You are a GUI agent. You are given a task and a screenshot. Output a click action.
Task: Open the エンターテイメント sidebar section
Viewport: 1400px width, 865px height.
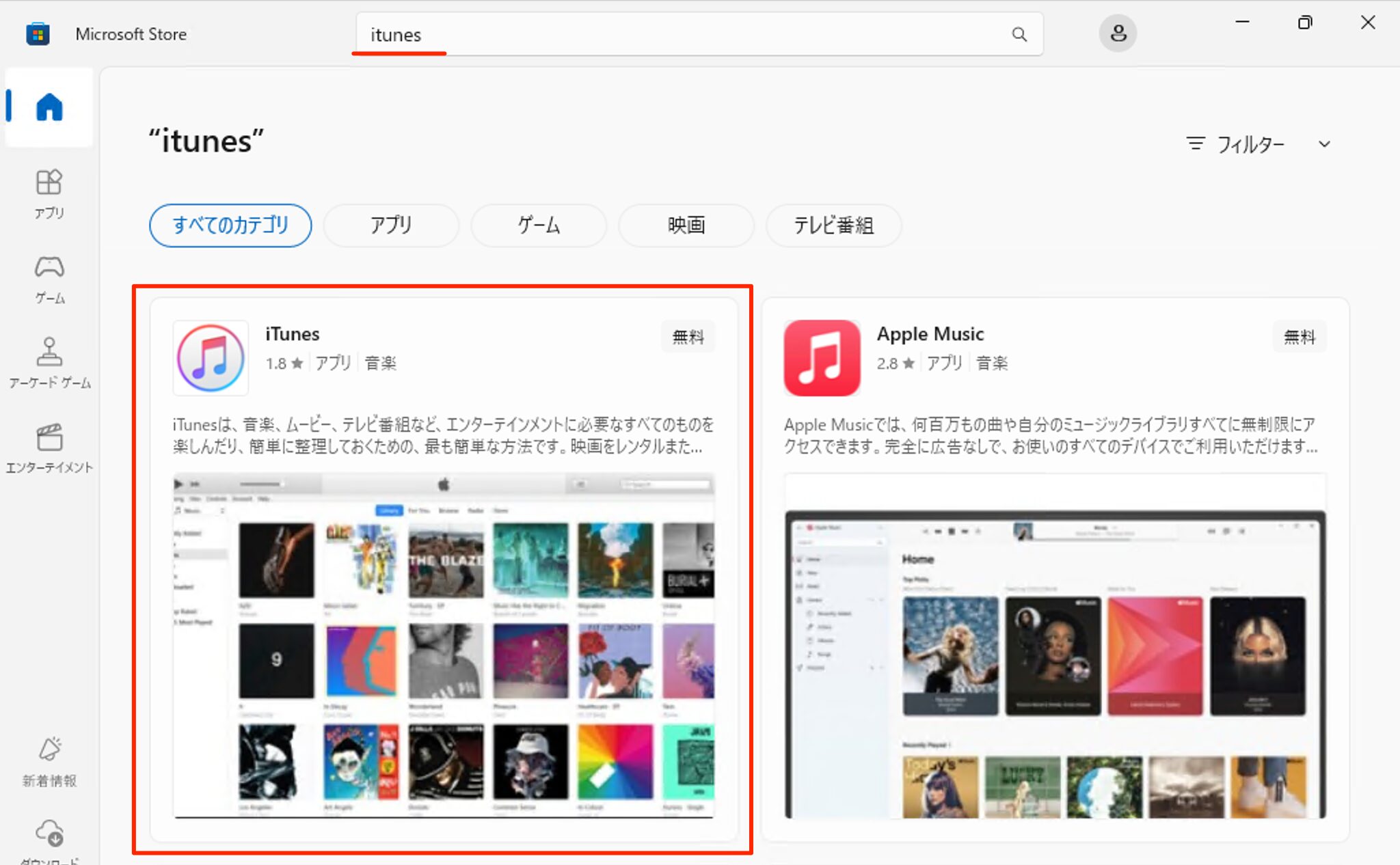pyautogui.click(x=49, y=449)
